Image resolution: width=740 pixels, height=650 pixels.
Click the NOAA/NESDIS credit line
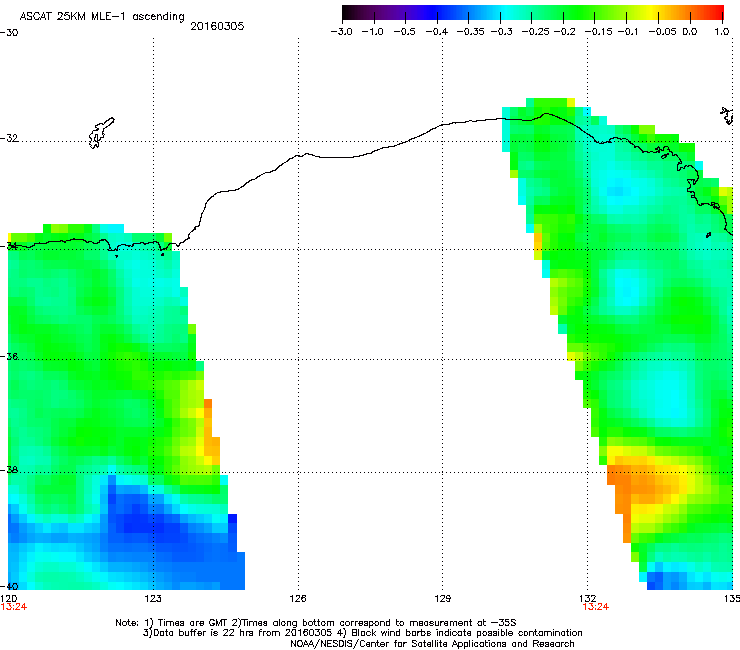pyautogui.click(x=432, y=644)
